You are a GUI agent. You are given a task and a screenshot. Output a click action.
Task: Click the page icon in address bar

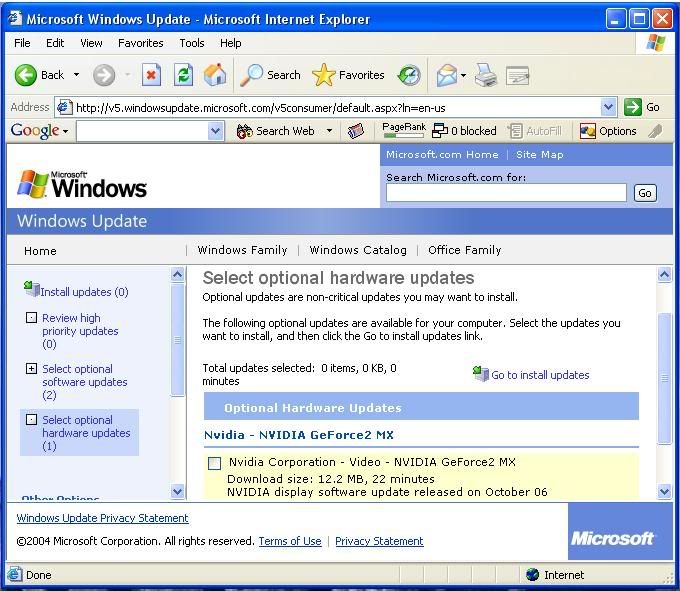point(65,107)
